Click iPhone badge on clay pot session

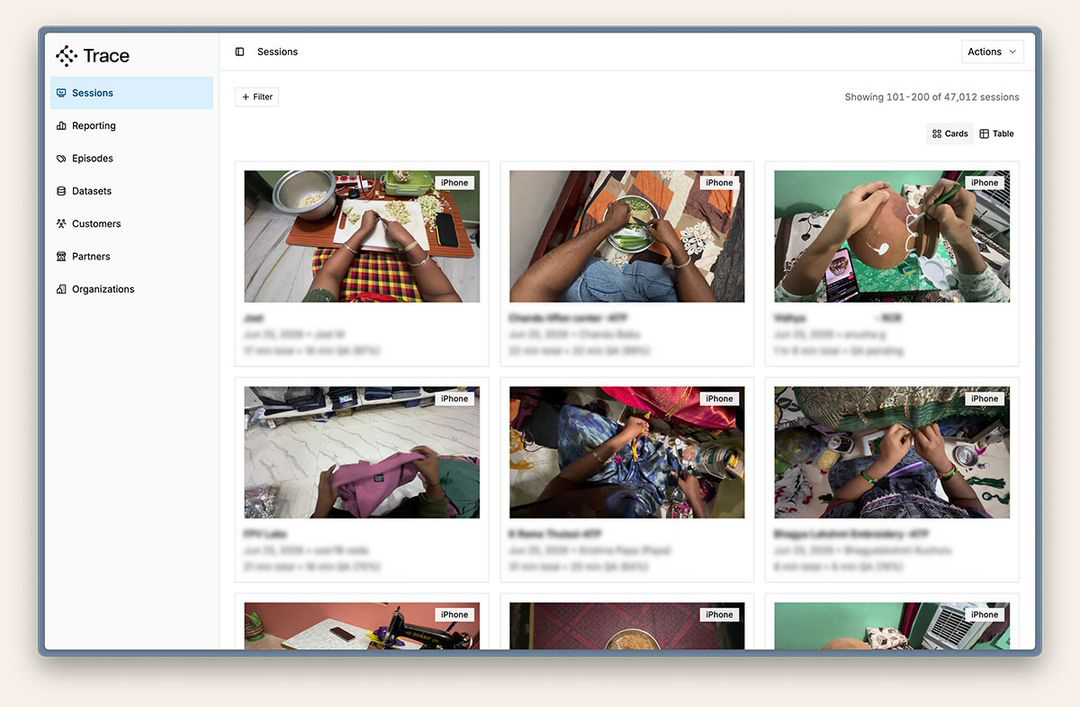[984, 183]
